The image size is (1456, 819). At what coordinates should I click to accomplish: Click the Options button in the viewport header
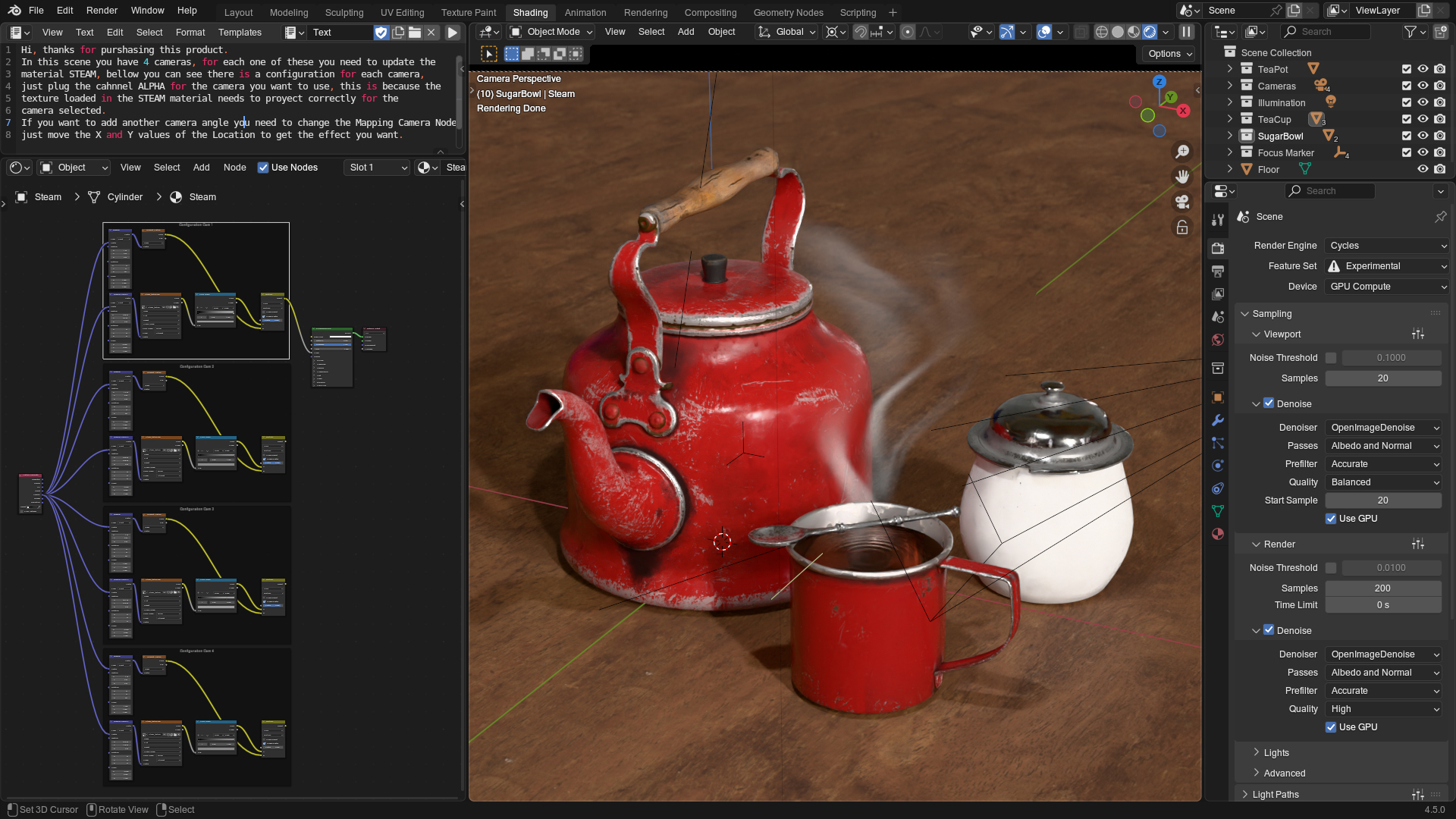tap(1170, 54)
